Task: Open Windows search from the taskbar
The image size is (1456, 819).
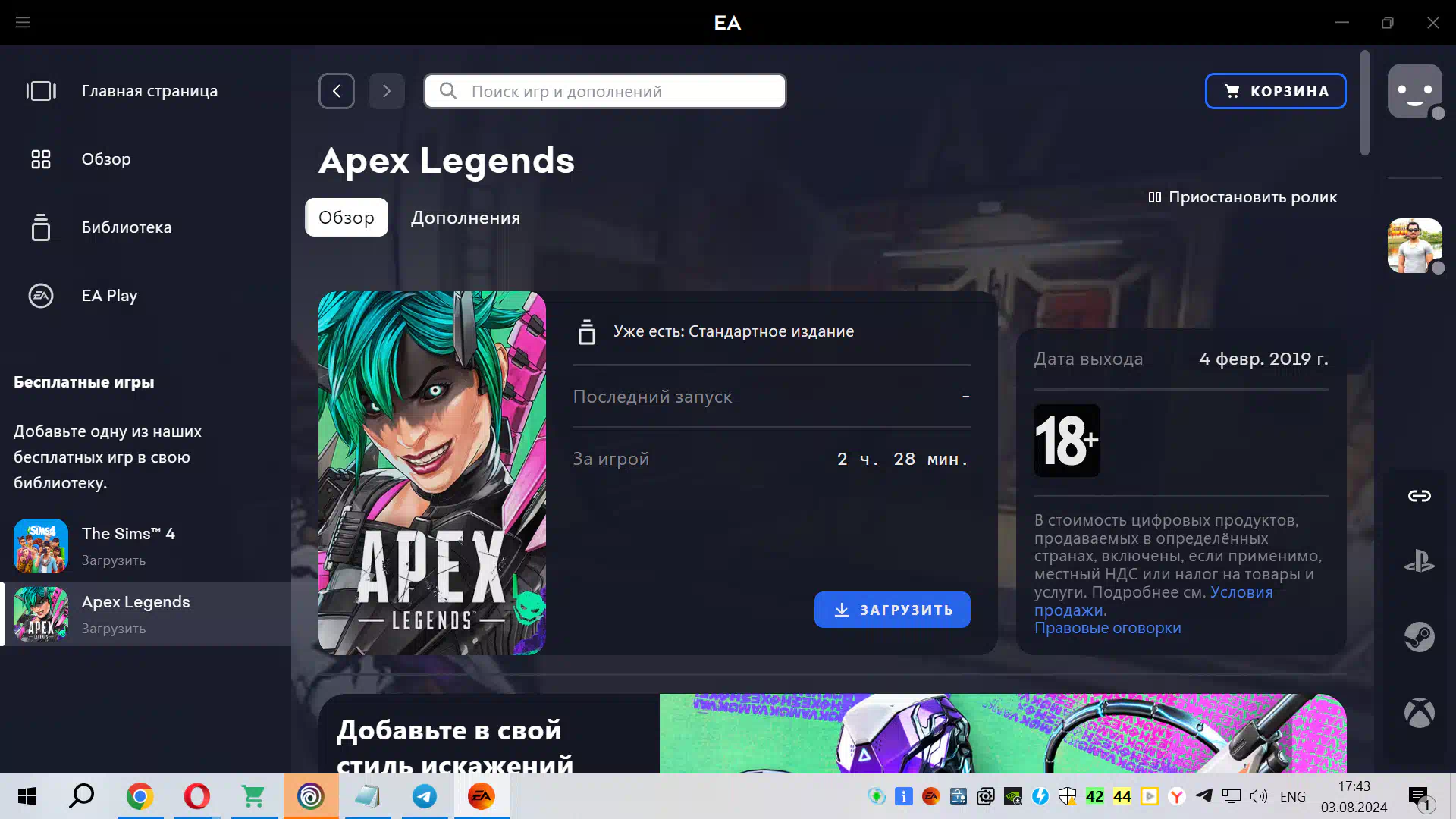Action: (x=82, y=796)
